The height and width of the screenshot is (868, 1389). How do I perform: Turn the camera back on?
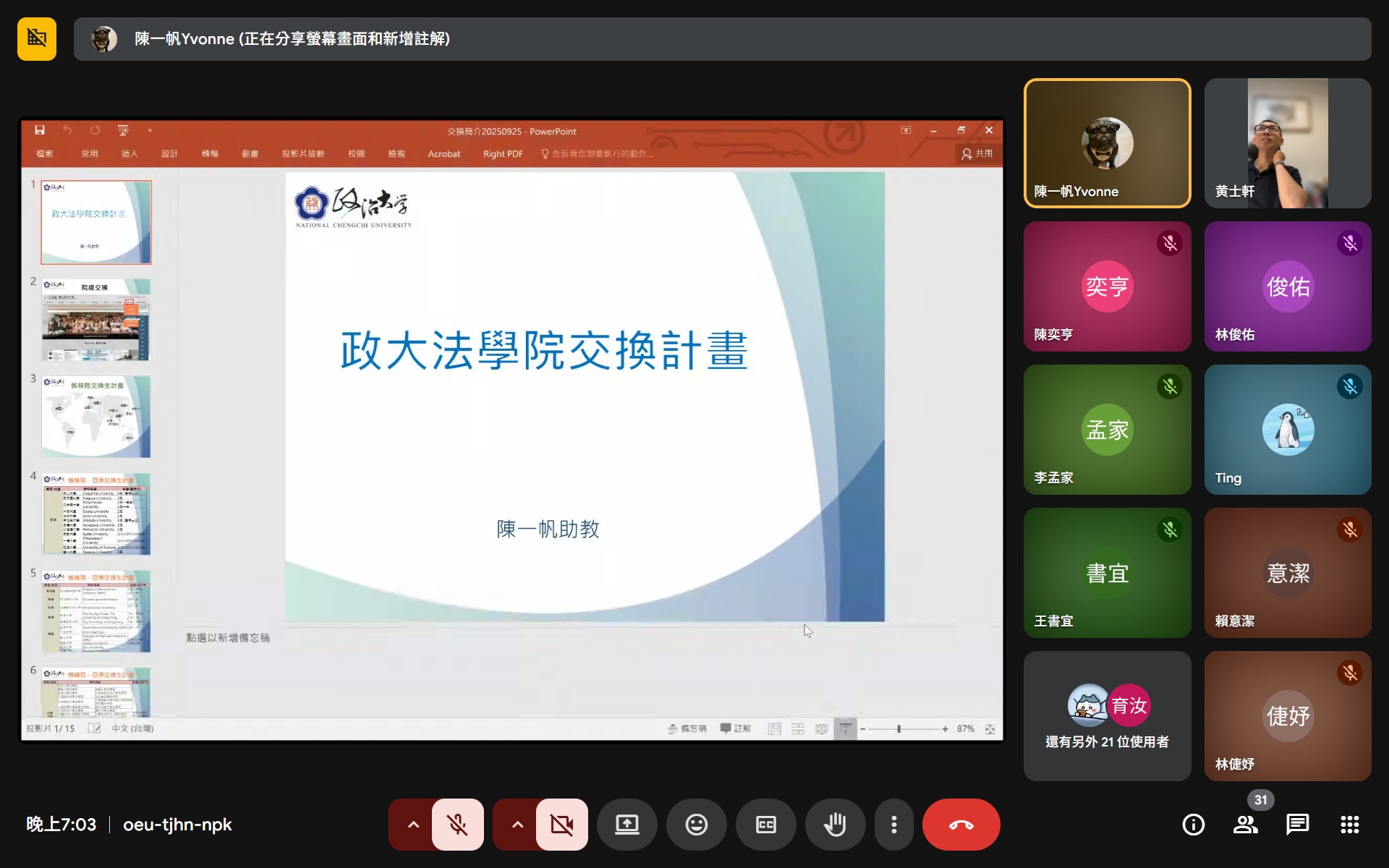[562, 824]
